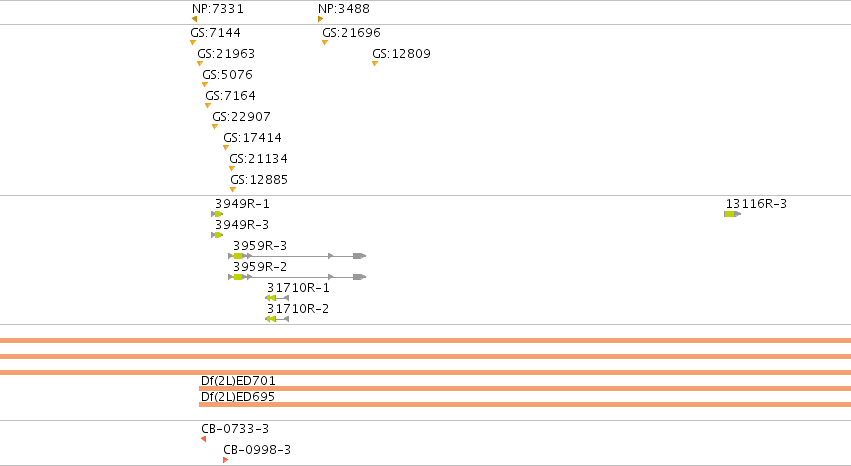The width and height of the screenshot is (851, 466).
Task: Select the 3949R-3 label
Action: [x=242, y=225]
